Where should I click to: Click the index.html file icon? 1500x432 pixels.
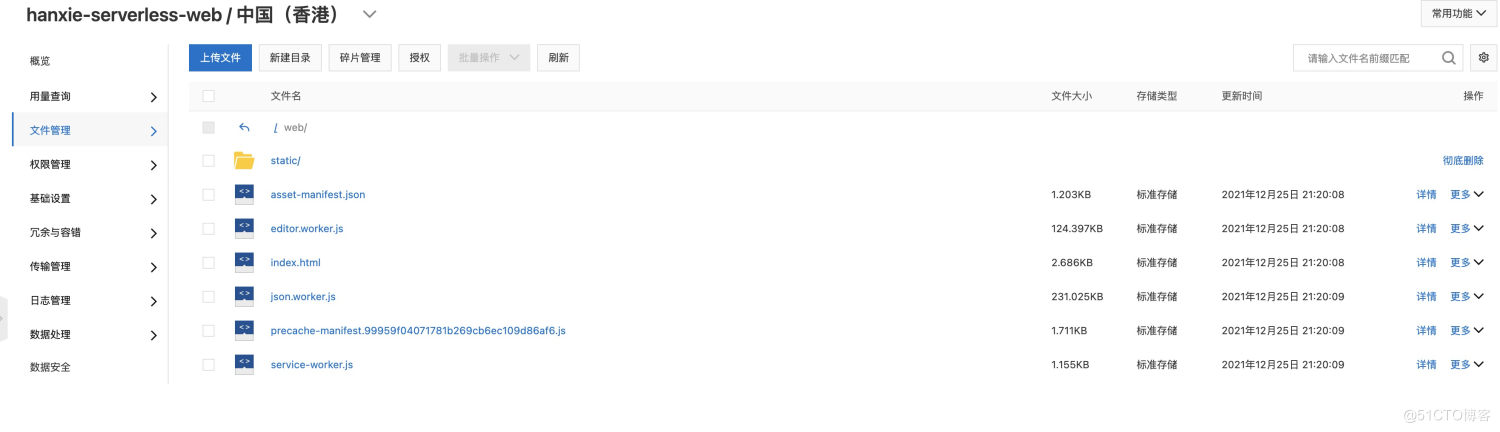click(244, 263)
